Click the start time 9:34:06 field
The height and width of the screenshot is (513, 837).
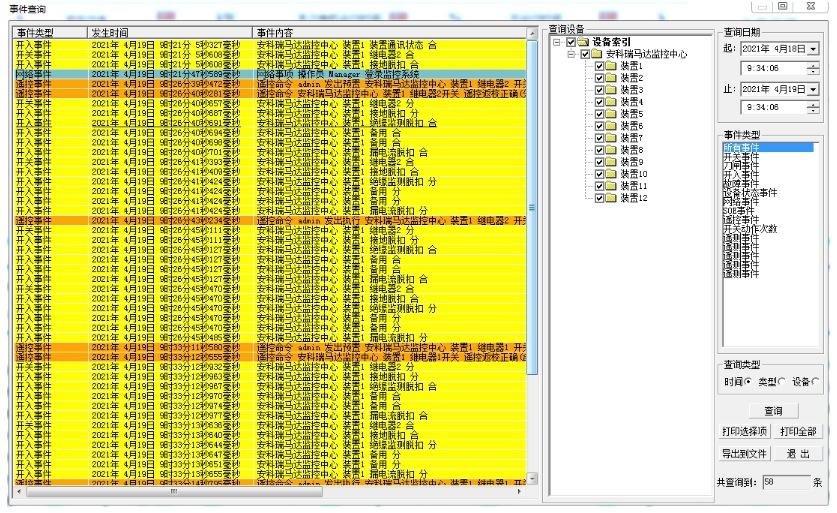[x=774, y=69]
